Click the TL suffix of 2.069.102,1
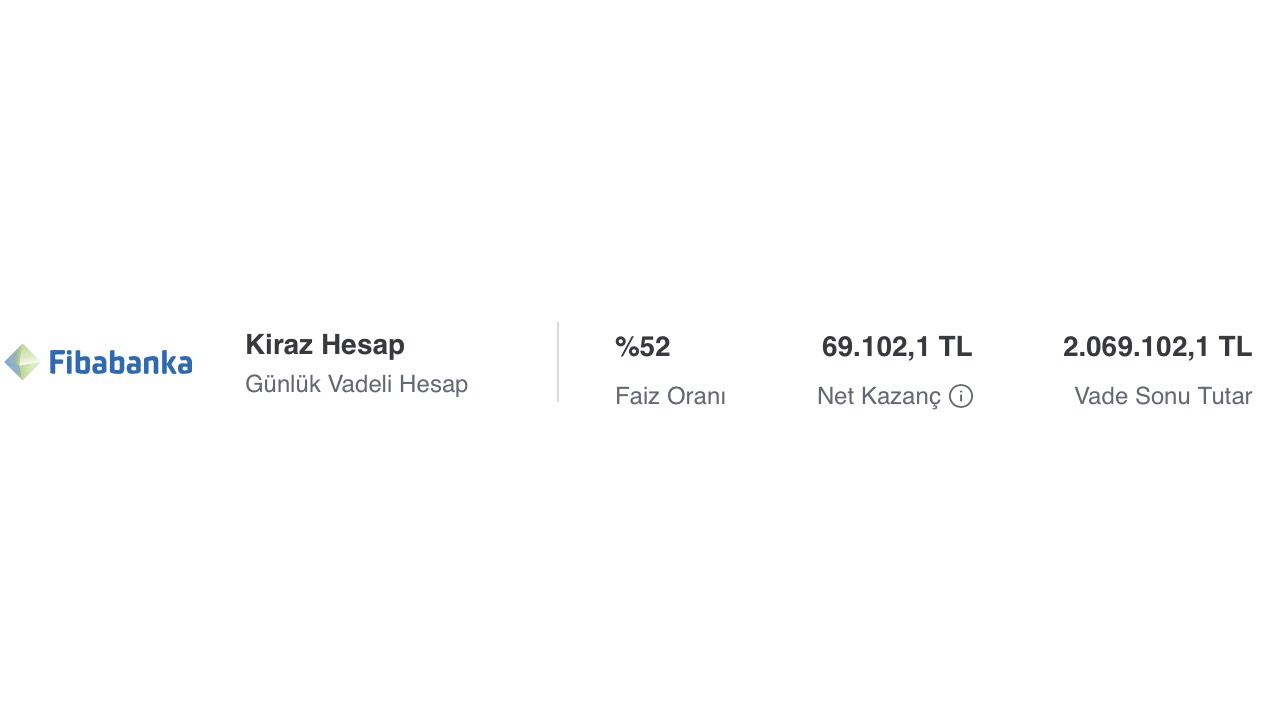The image size is (1280, 720). (x=1235, y=347)
